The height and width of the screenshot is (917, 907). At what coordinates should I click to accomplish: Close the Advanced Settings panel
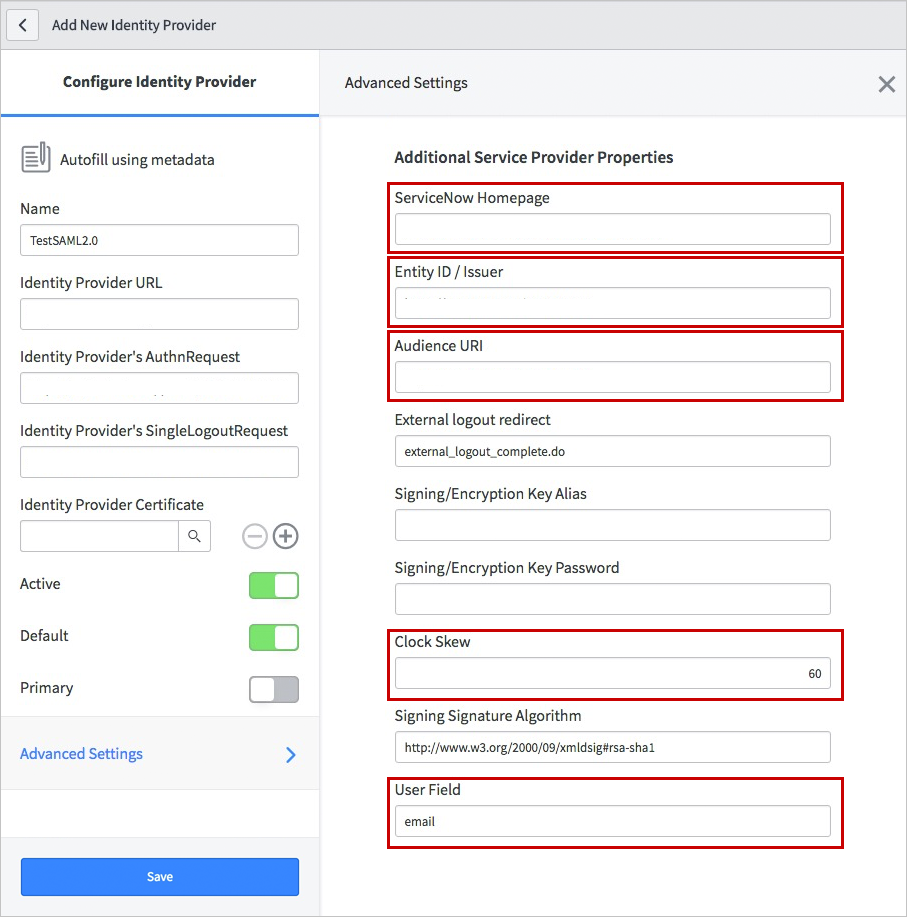point(887,84)
